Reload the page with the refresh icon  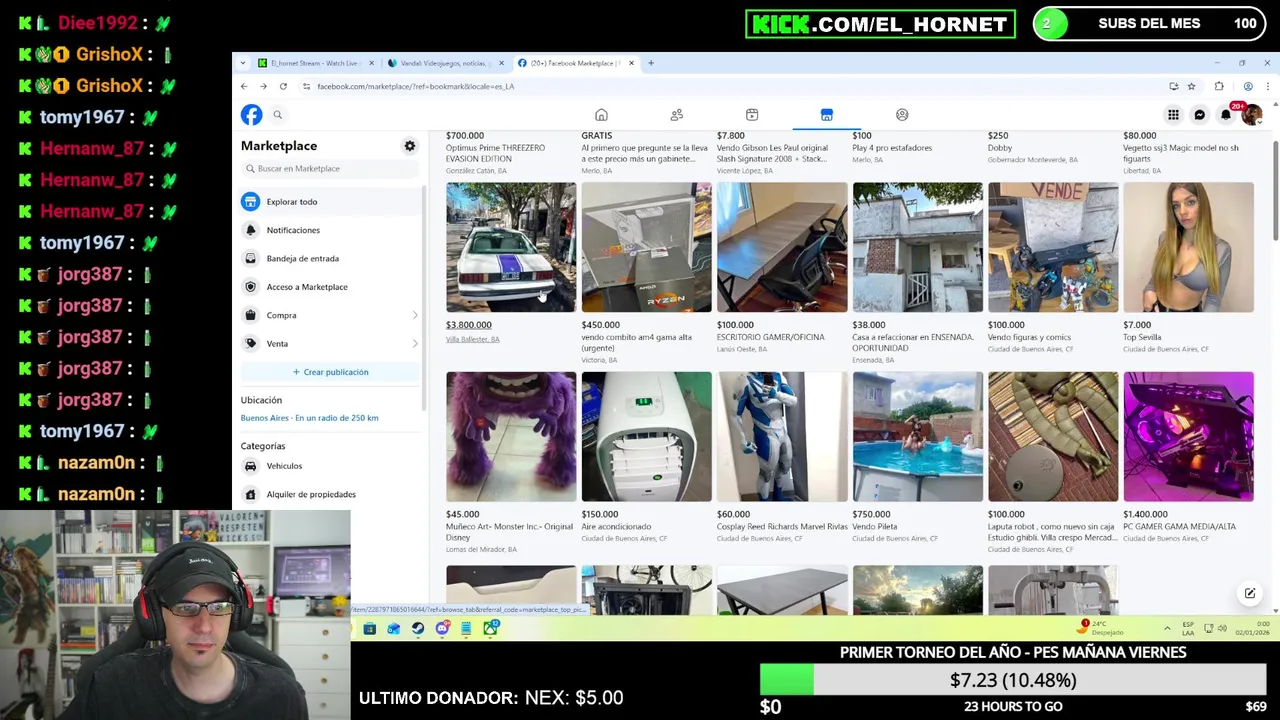pyautogui.click(x=283, y=87)
